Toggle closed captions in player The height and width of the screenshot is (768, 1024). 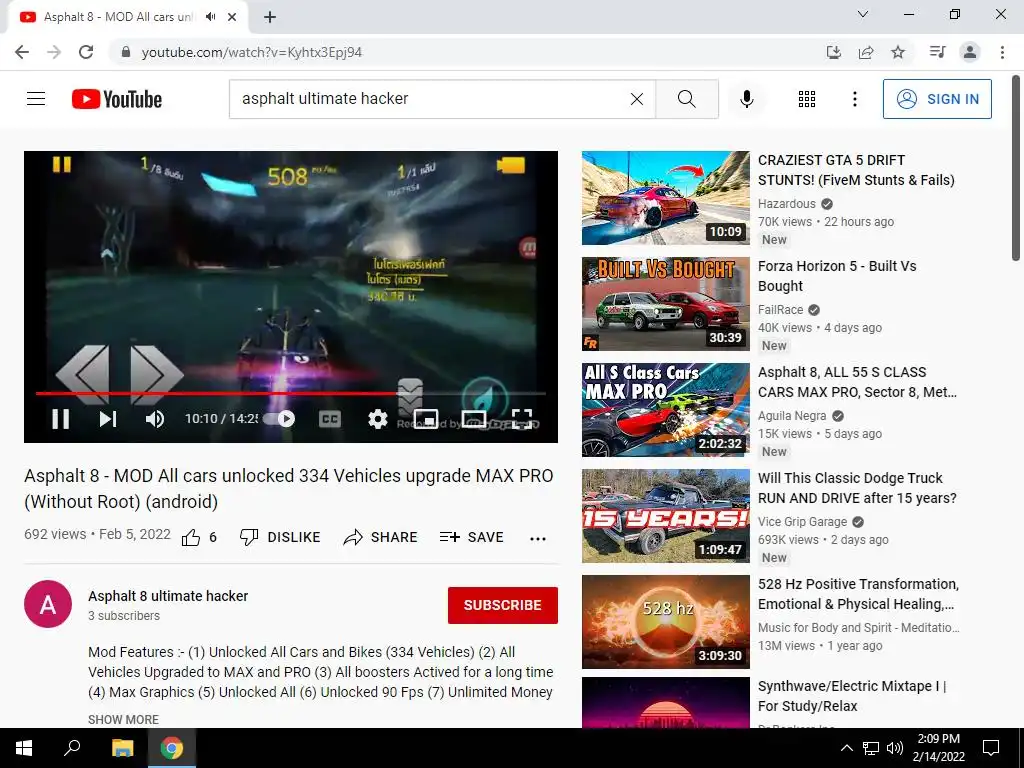[x=329, y=419]
